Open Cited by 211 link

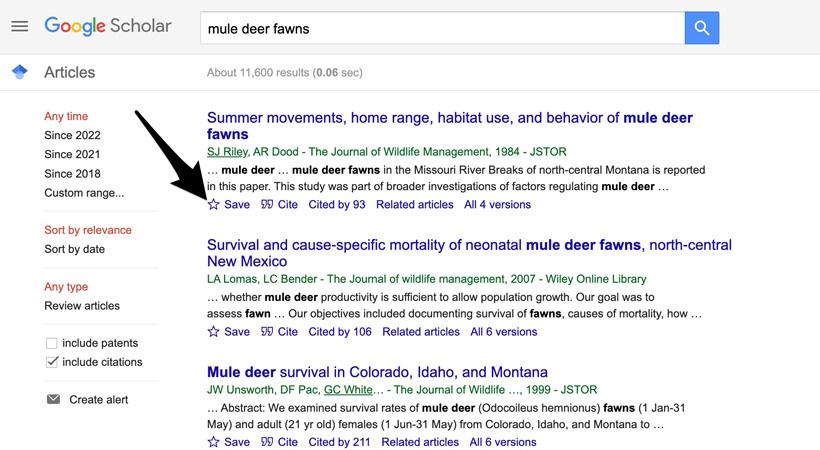[x=339, y=442]
